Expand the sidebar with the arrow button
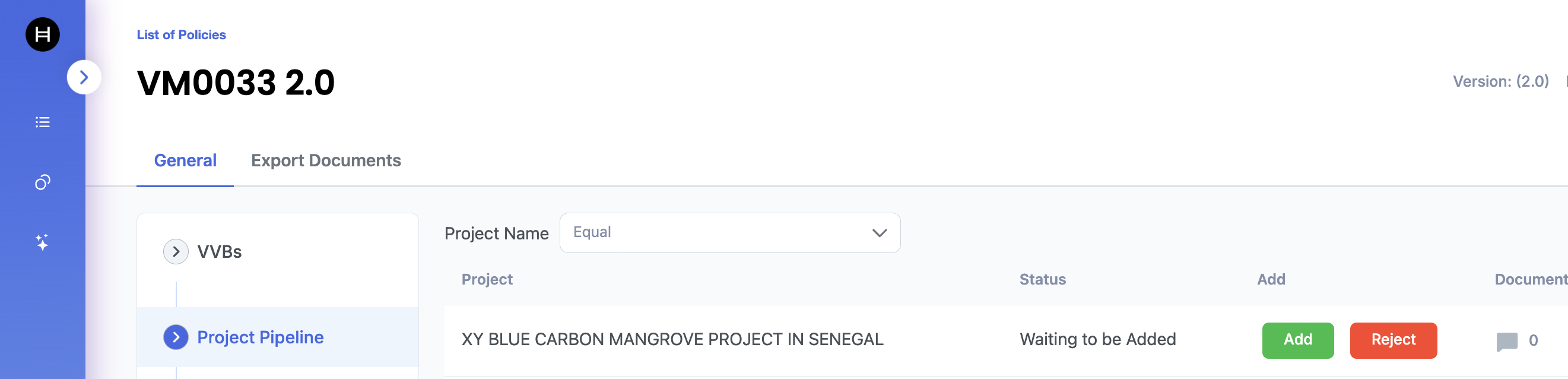Image resolution: width=1568 pixels, height=379 pixels. [84, 77]
